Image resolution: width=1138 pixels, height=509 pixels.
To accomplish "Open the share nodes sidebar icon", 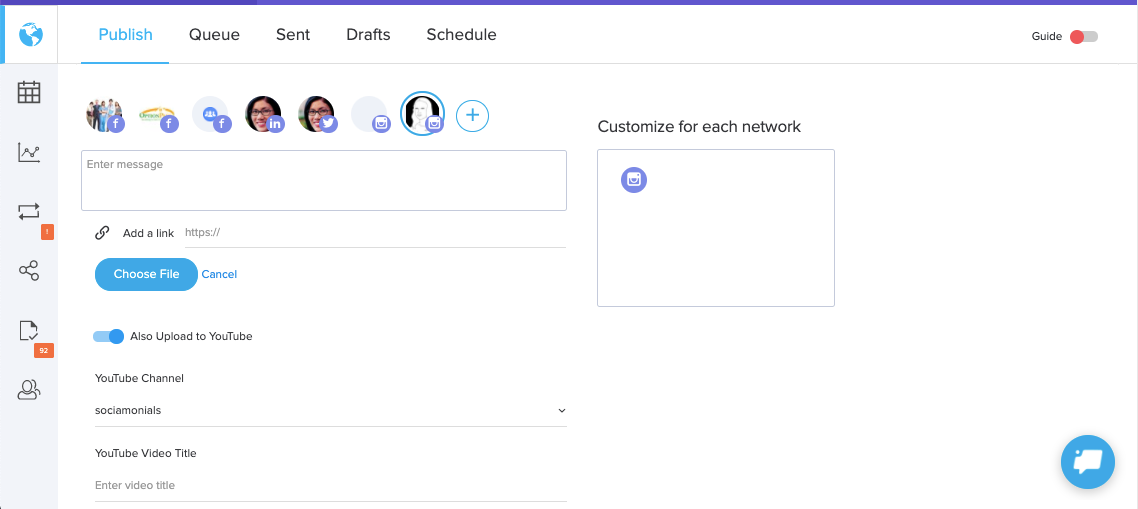I will (29, 271).
